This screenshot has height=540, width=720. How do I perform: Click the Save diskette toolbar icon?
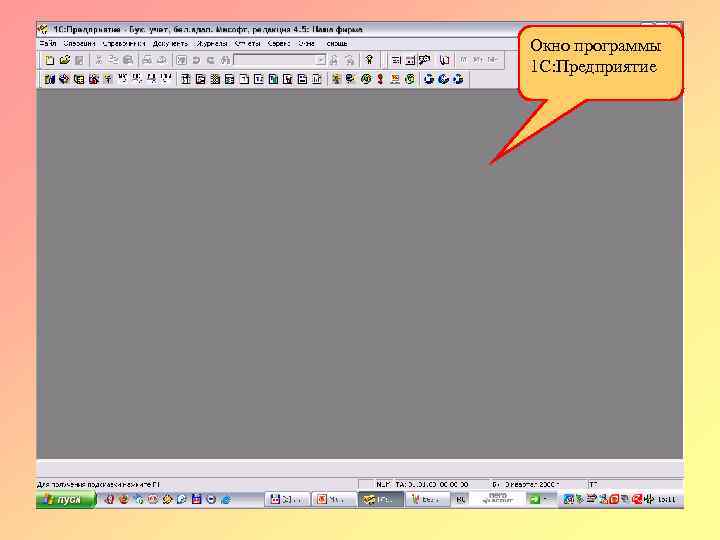[79, 60]
